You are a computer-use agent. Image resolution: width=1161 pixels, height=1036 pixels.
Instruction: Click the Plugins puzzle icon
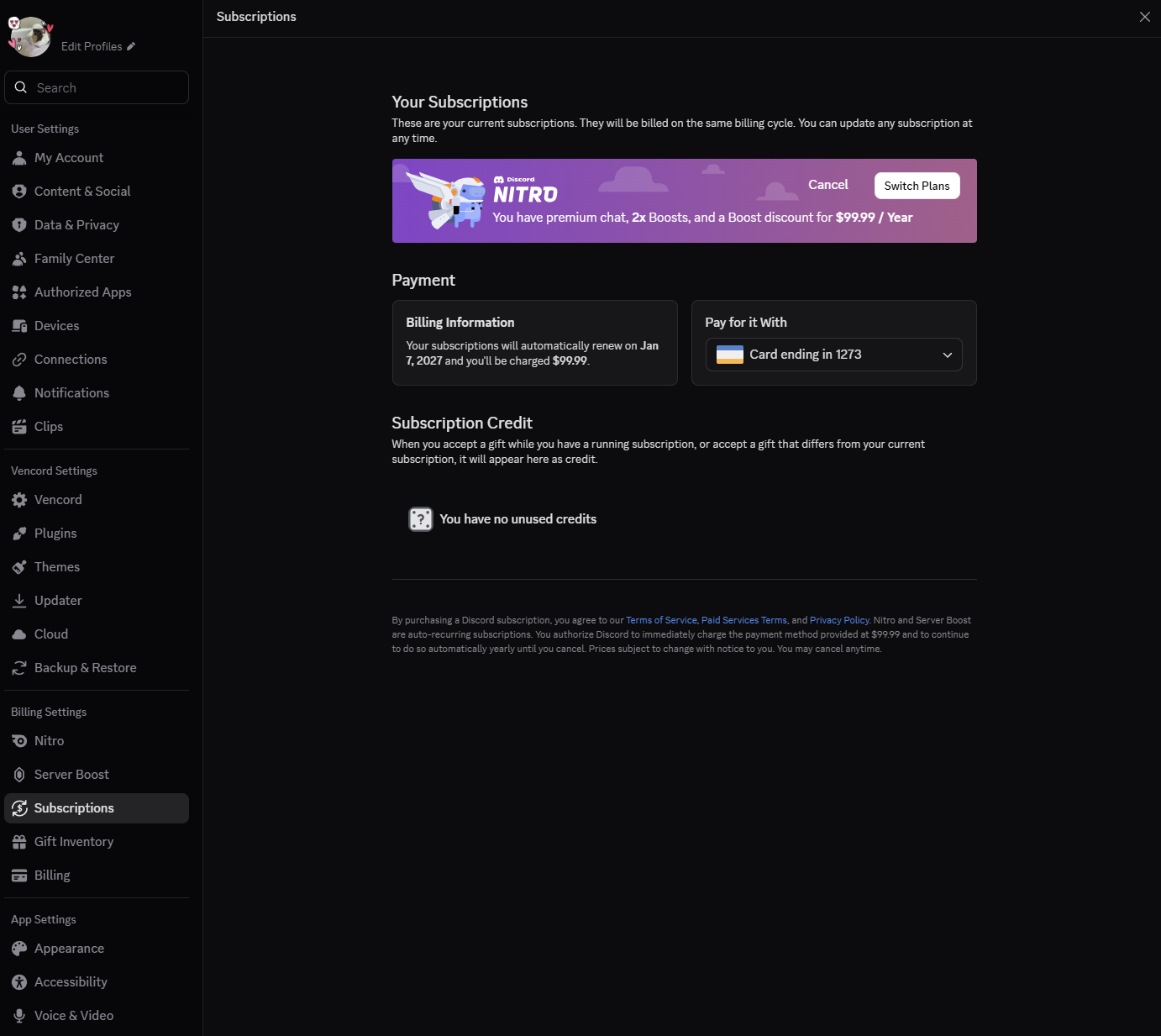(x=19, y=534)
